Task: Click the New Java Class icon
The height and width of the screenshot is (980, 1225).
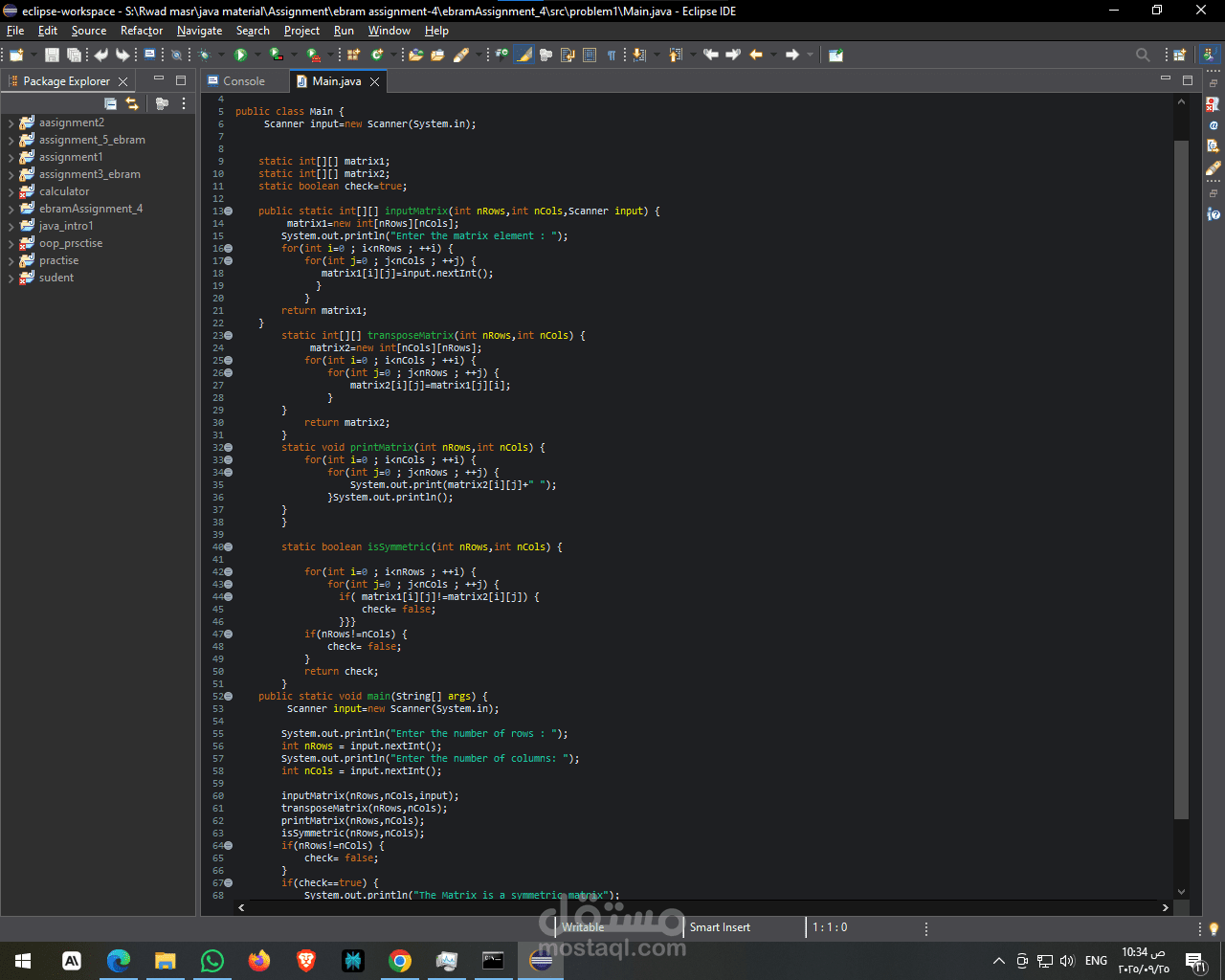Action: (x=377, y=55)
